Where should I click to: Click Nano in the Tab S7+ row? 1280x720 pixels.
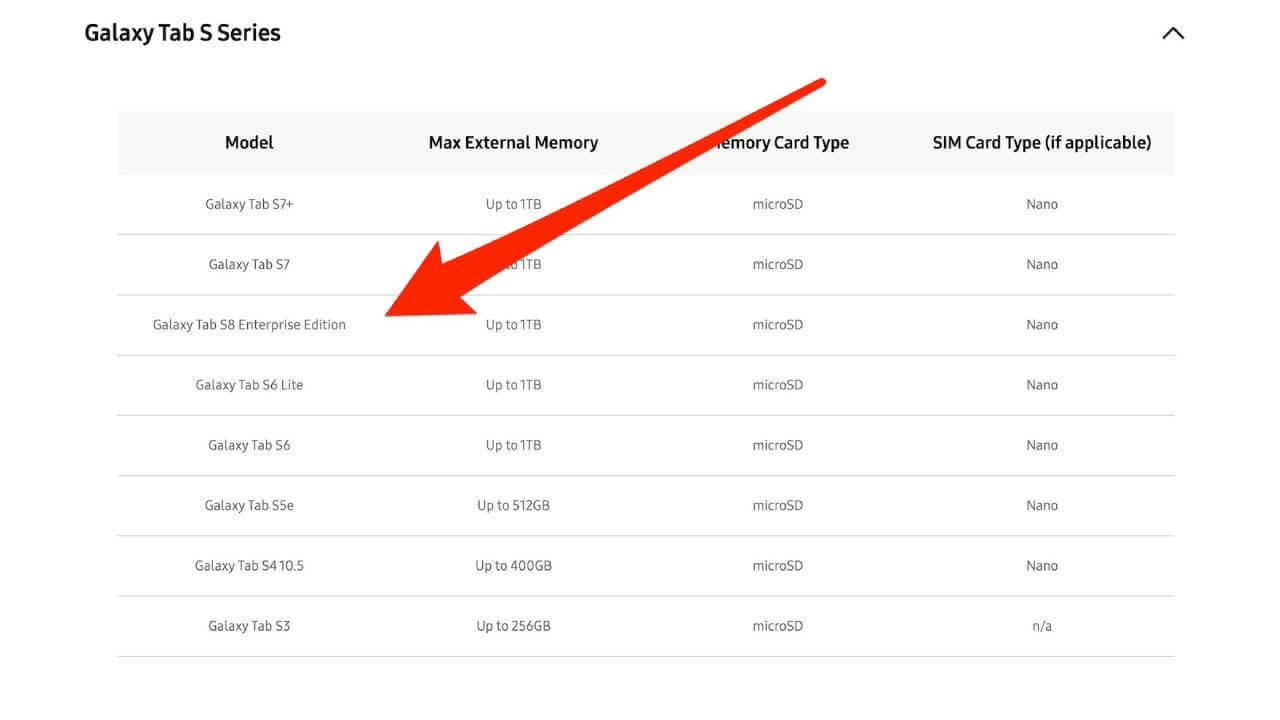coord(1042,204)
